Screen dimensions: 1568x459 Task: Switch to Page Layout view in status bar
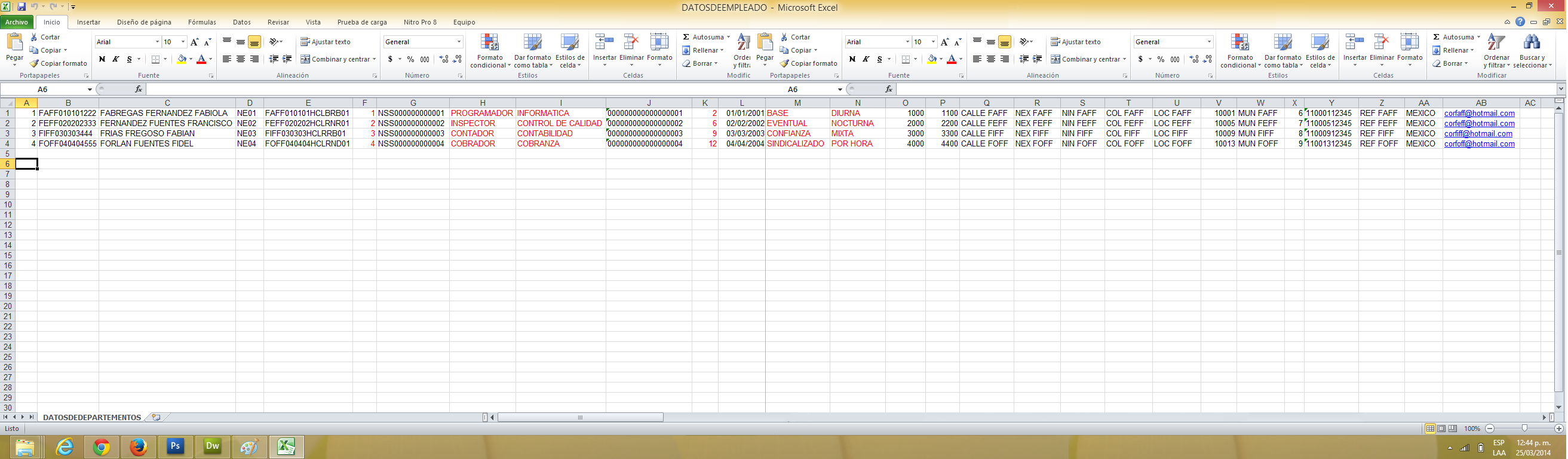pyautogui.click(x=1441, y=429)
